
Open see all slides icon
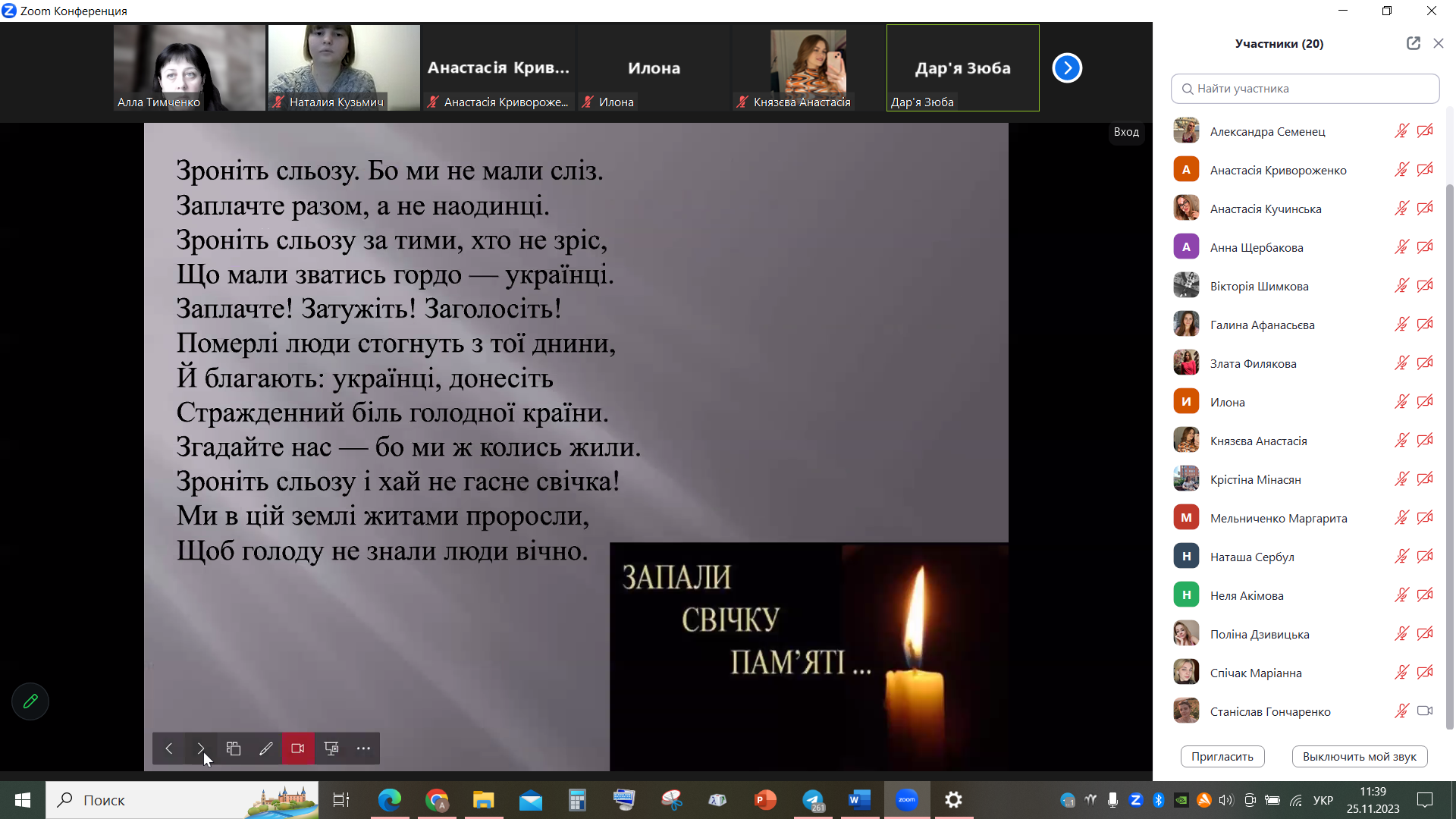pyautogui.click(x=234, y=748)
